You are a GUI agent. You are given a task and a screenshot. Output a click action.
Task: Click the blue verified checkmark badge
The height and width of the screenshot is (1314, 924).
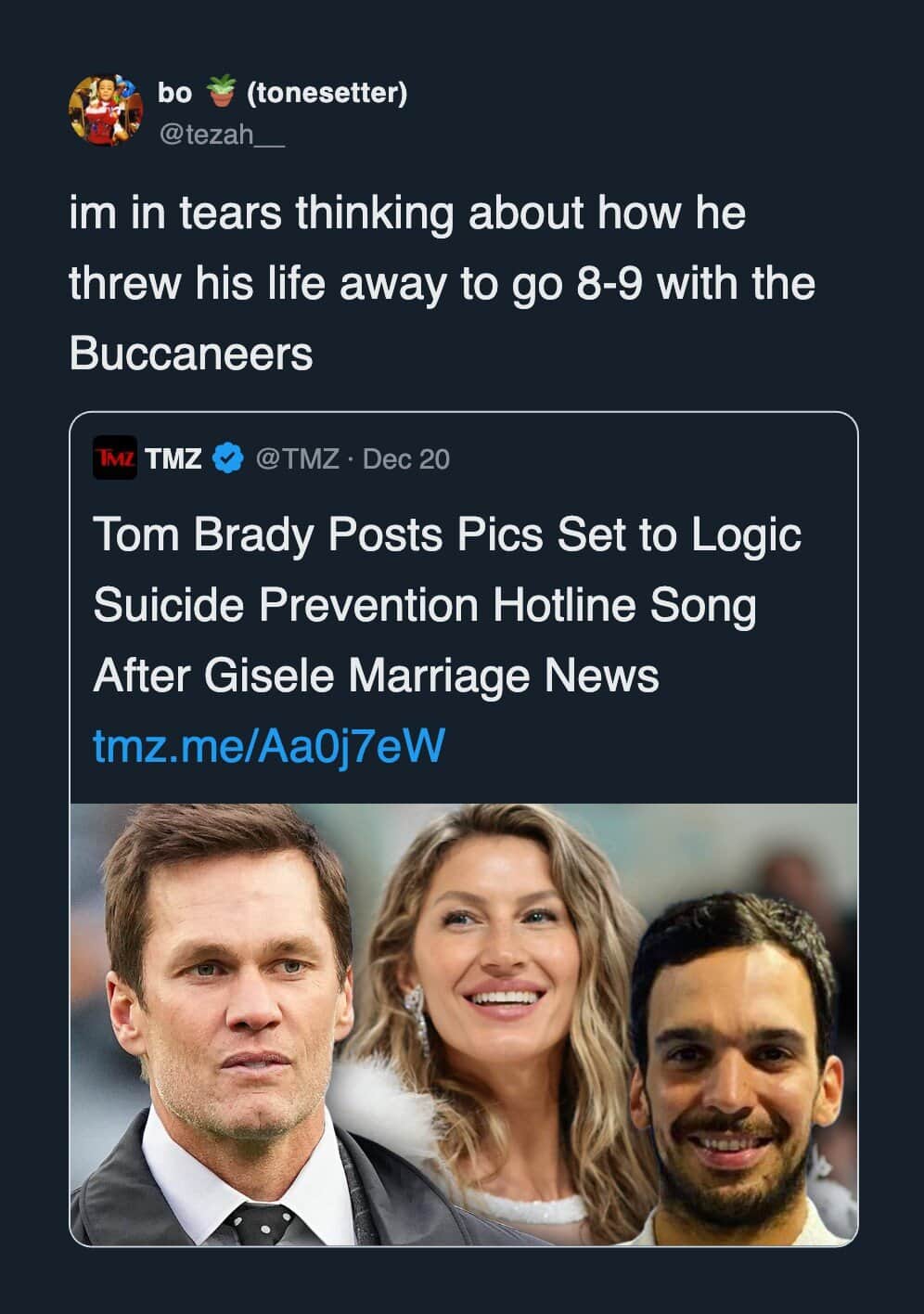point(228,458)
